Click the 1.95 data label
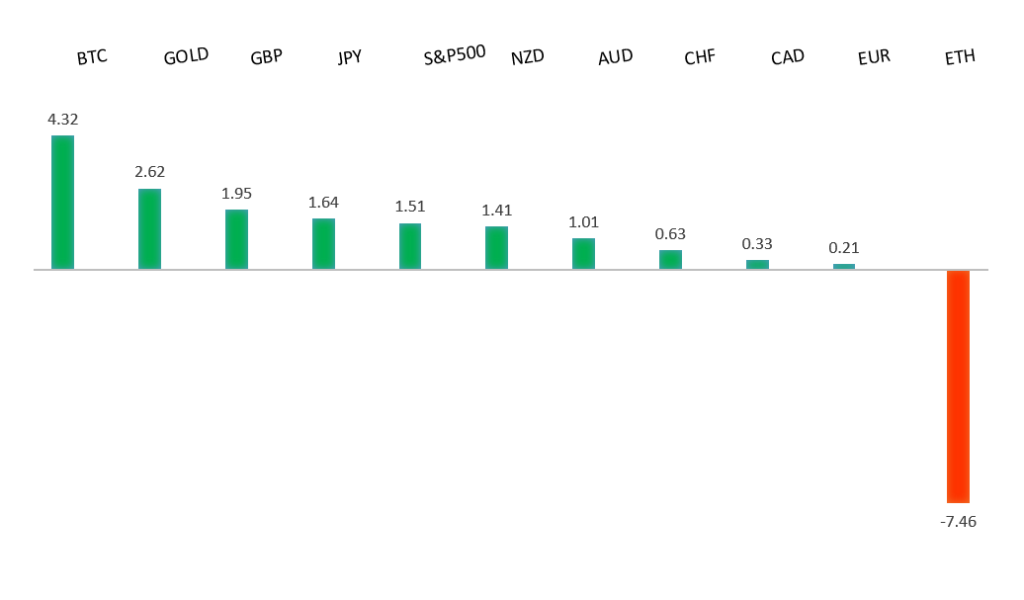 coord(236,193)
